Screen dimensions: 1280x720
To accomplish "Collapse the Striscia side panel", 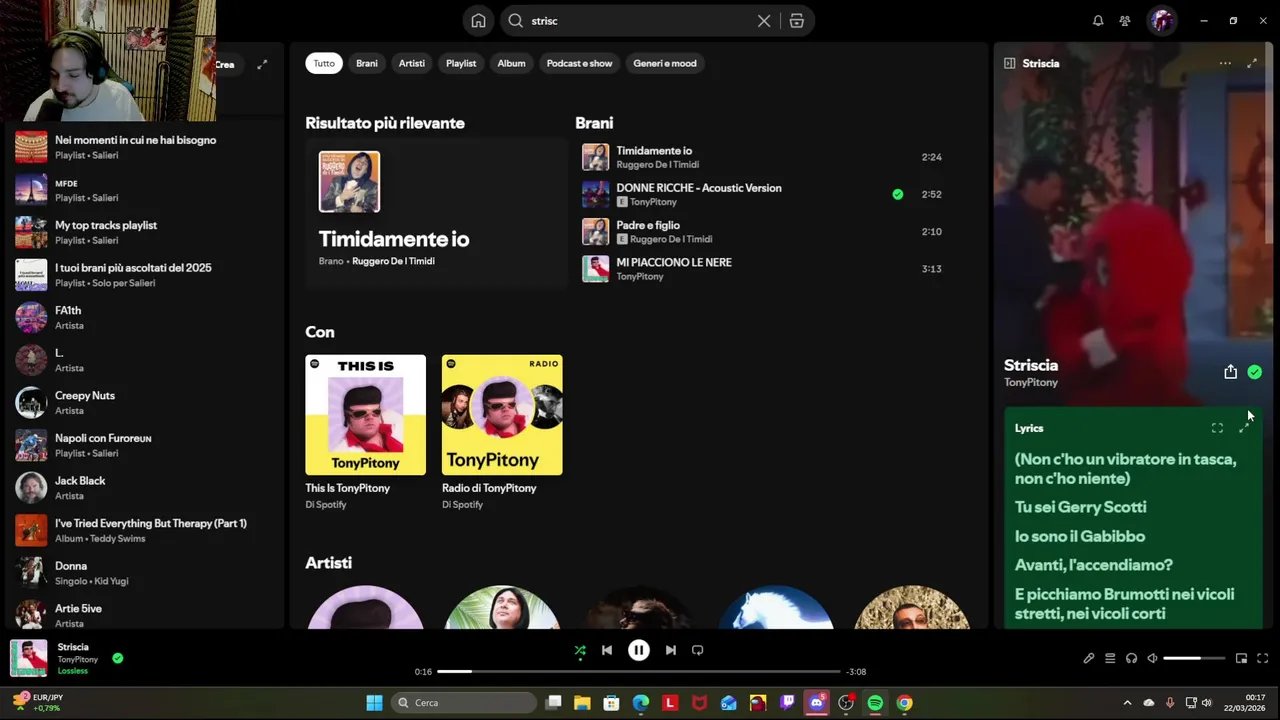I will (x=1010, y=63).
